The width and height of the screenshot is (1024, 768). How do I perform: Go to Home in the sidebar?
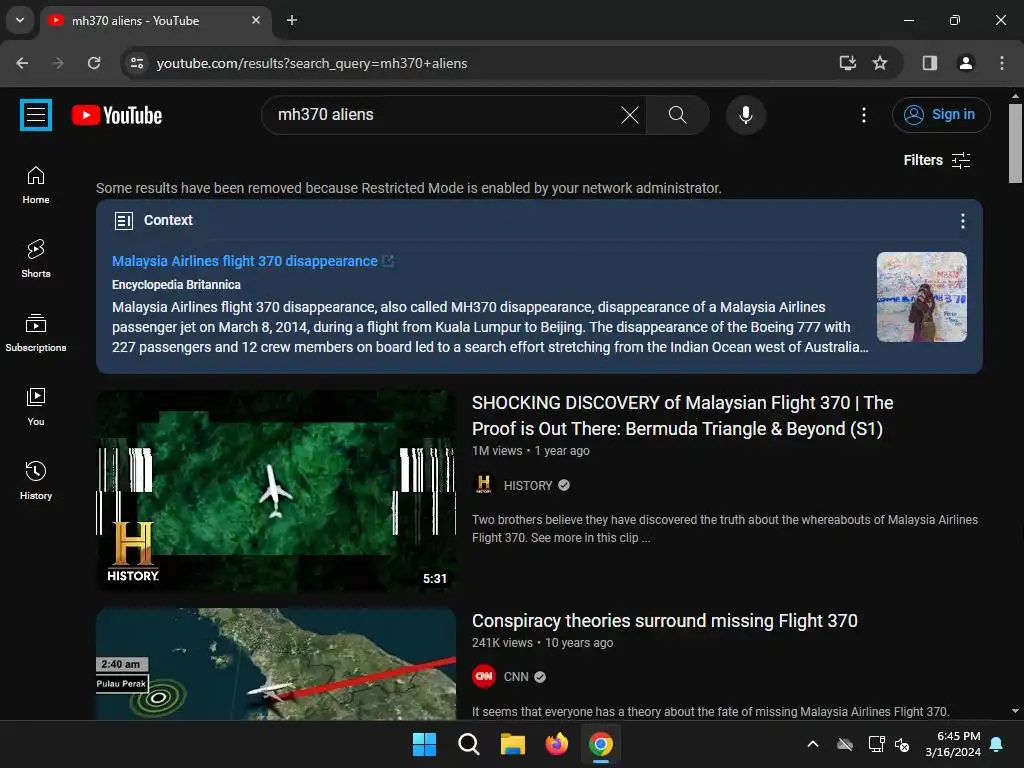pyautogui.click(x=36, y=185)
